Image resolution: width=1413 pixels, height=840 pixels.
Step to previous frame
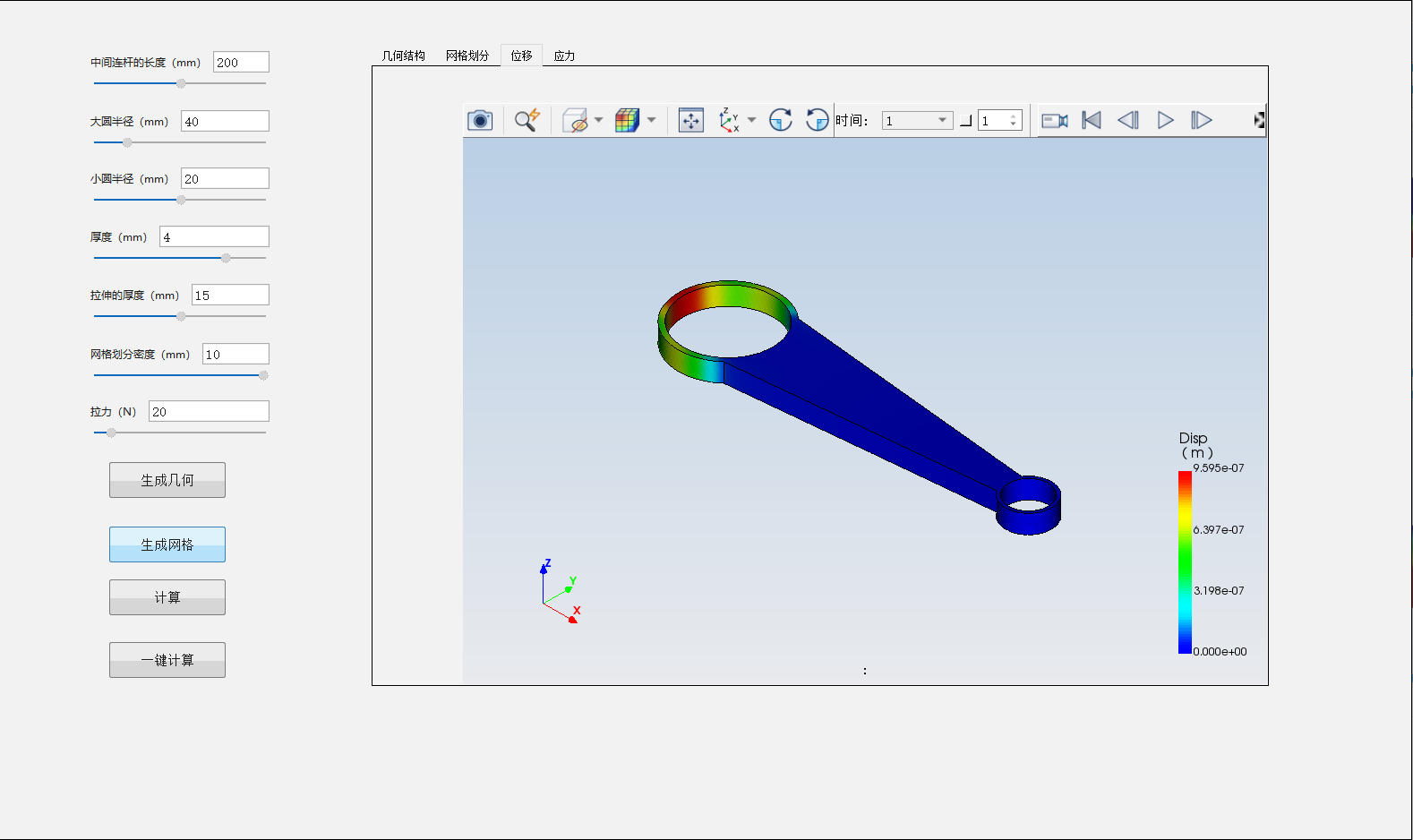[1128, 120]
